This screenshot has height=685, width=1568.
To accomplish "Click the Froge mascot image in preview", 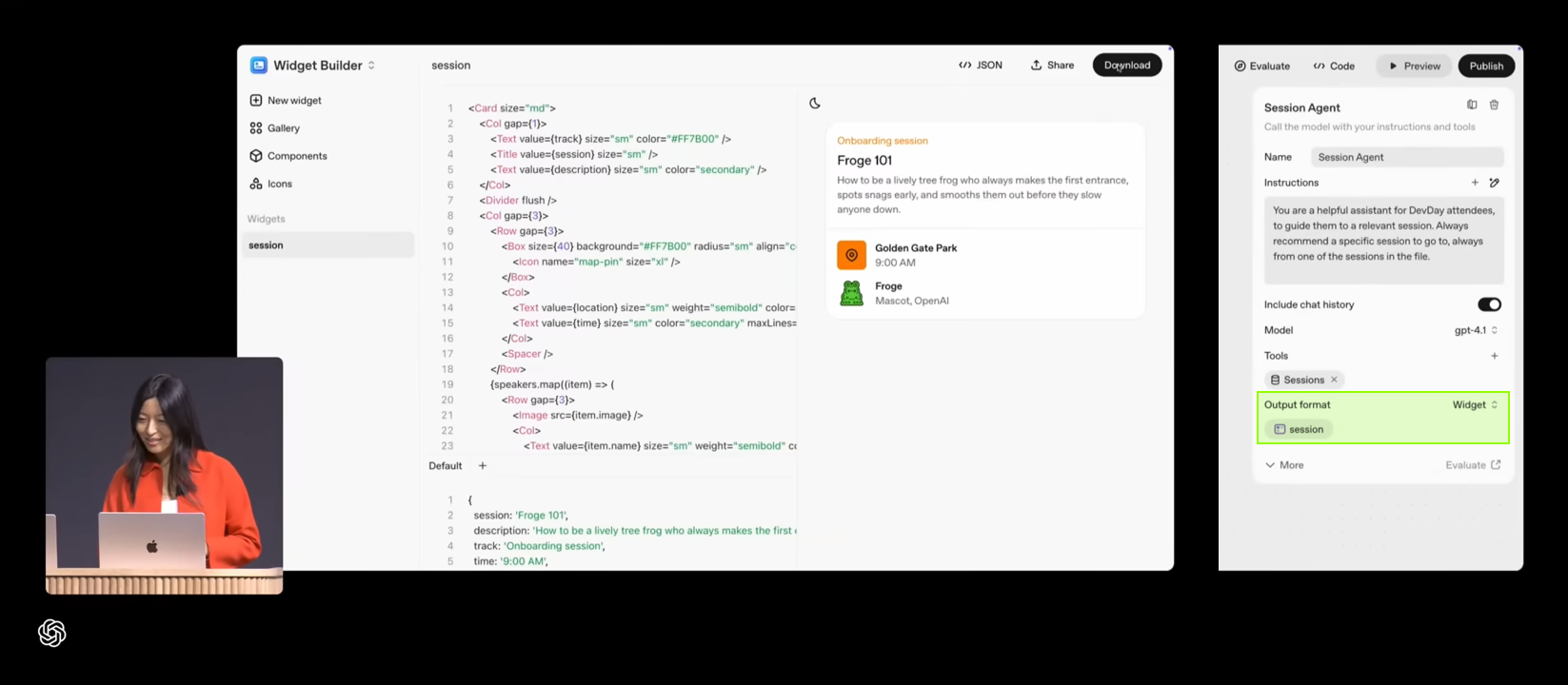I will (851, 293).
